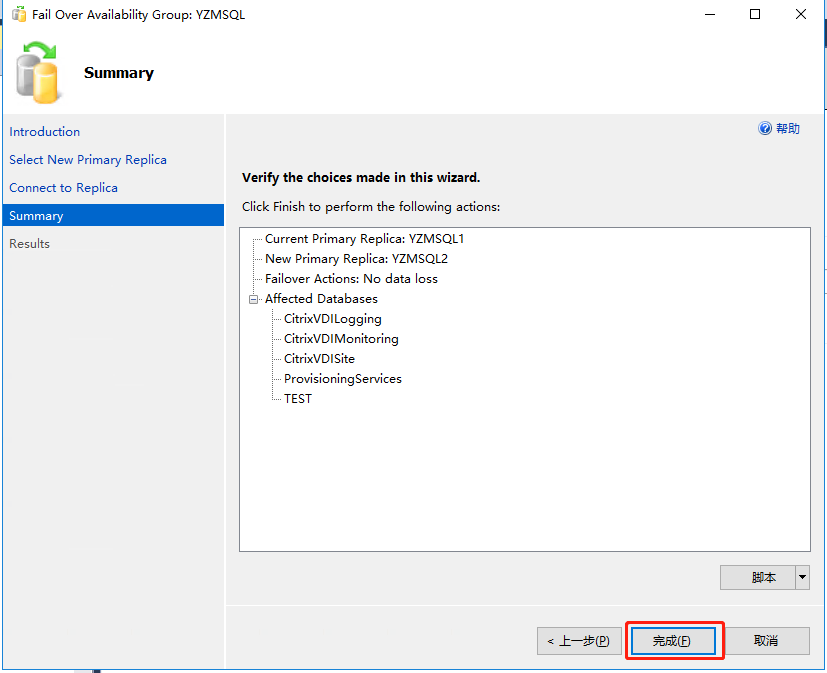Collapse the Affected Databases tree node
The width and height of the screenshot is (827, 673).
(254, 299)
